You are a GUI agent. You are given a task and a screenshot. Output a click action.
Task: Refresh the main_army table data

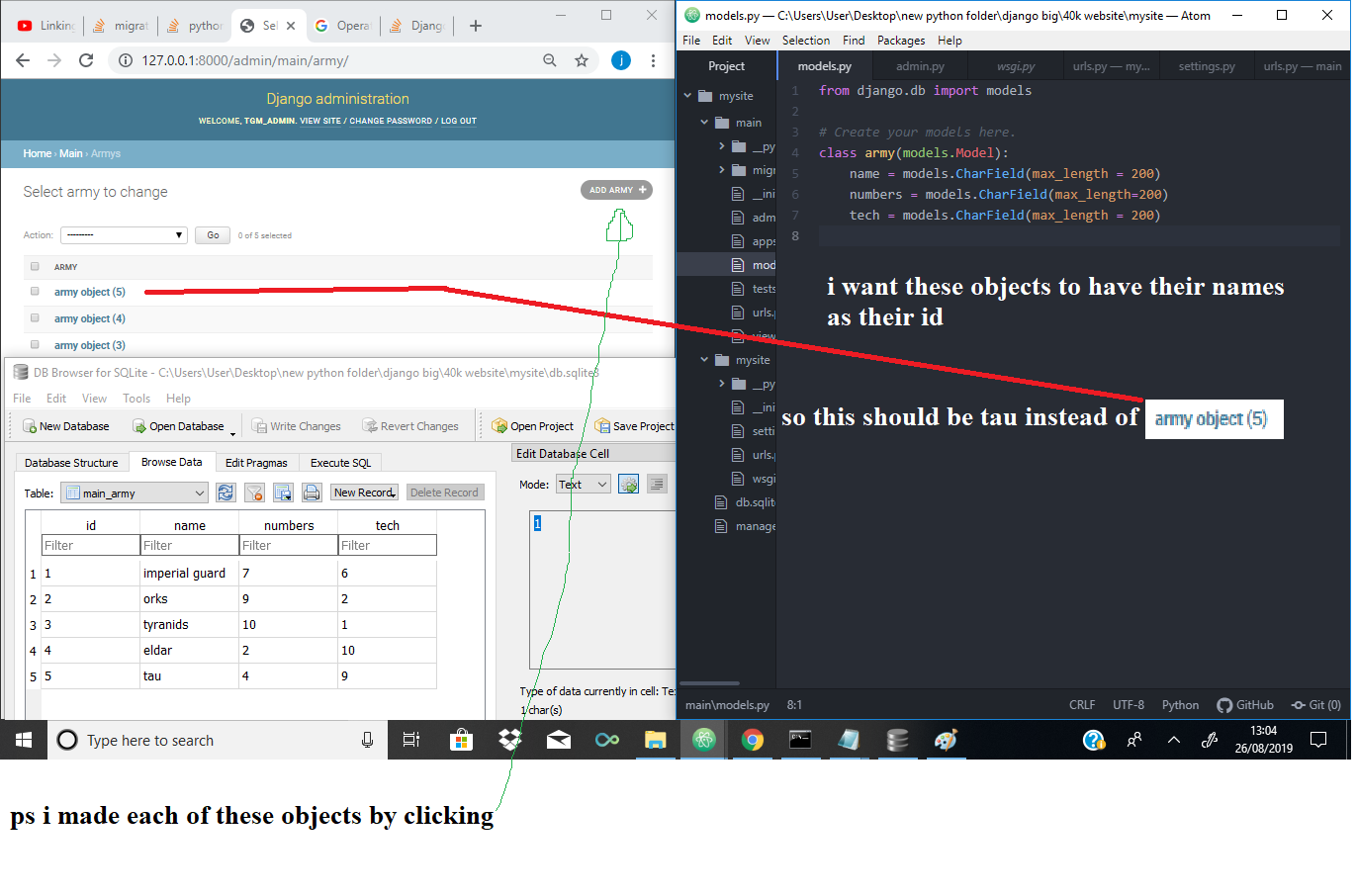point(226,492)
